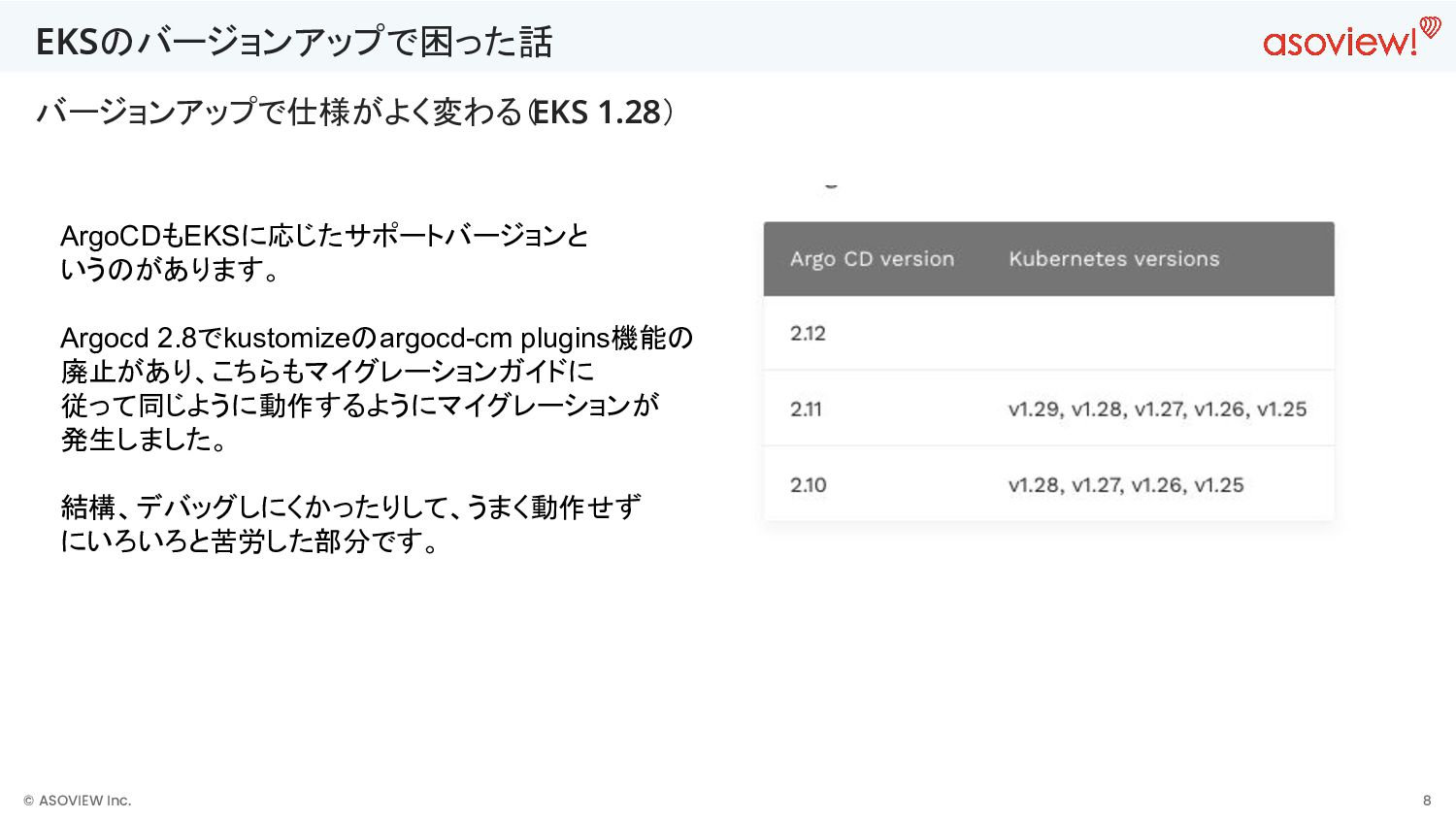Screen dimensions: 1456x819
Task: Click 'v1.29, v1.28, v1.27, v1.26, v1.25' cell
Action: click(1157, 409)
